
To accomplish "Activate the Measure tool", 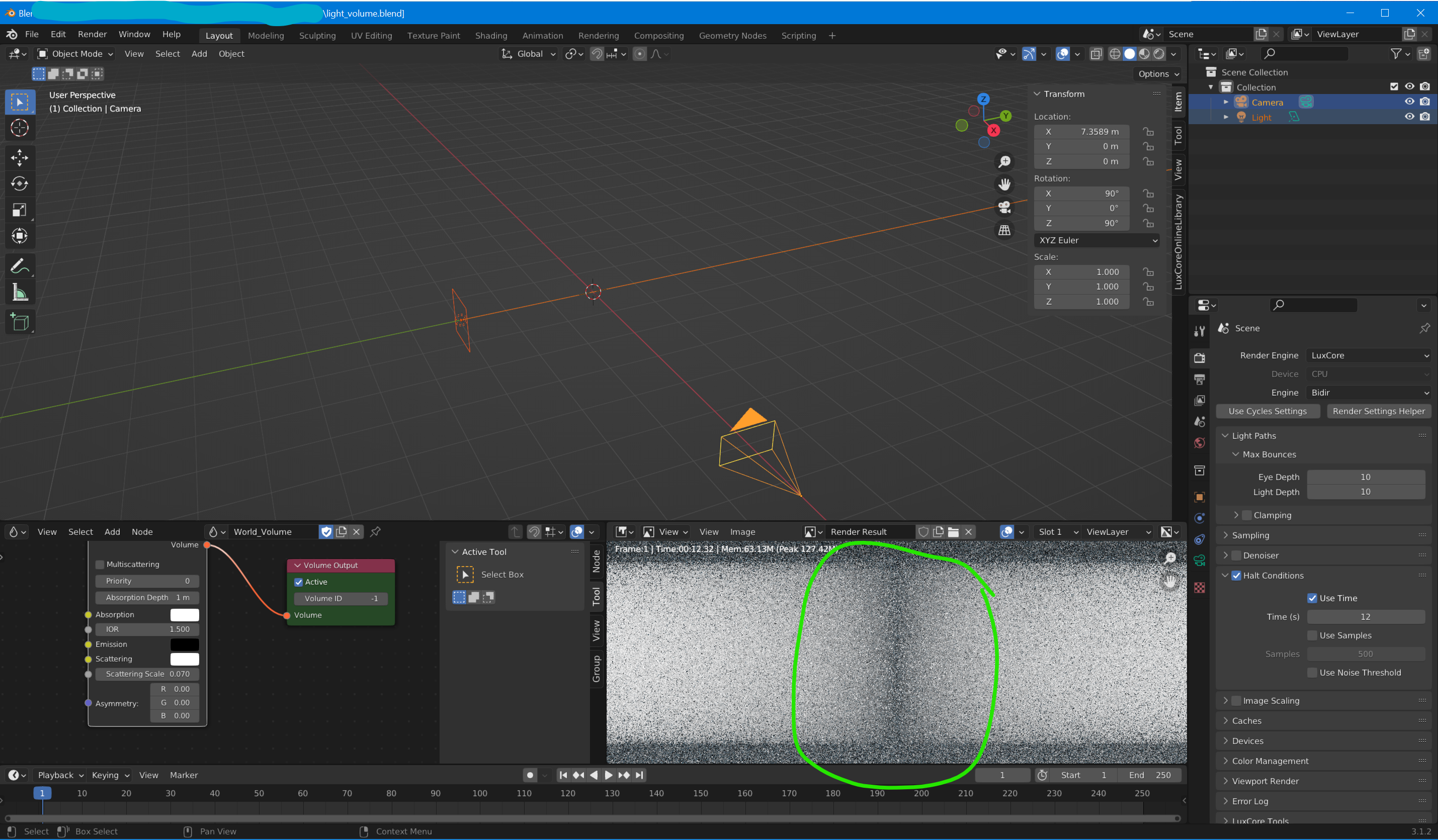I will pyautogui.click(x=20, y=293).
